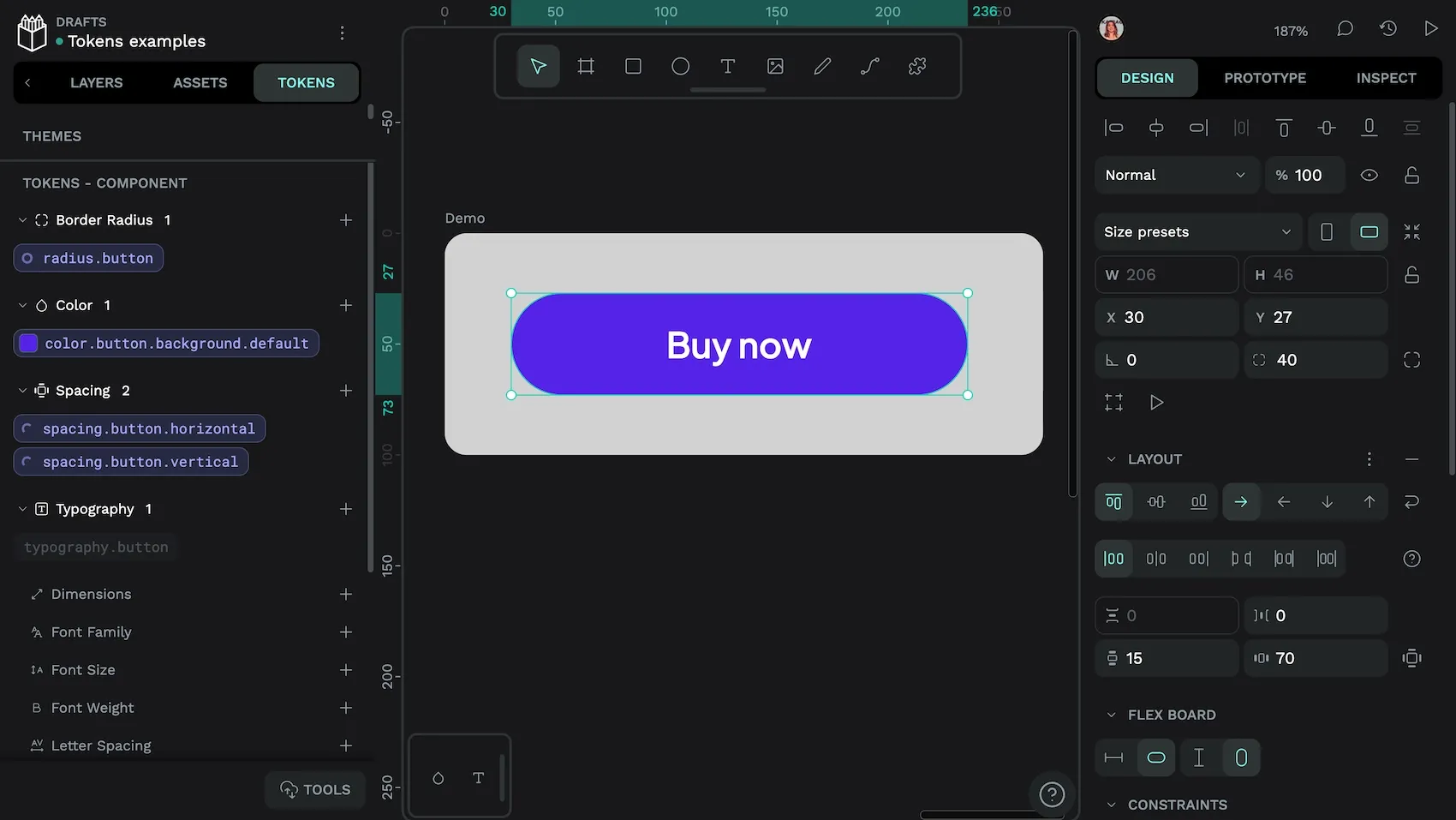Open the Size presets dropdown

tap(1197, 231)
